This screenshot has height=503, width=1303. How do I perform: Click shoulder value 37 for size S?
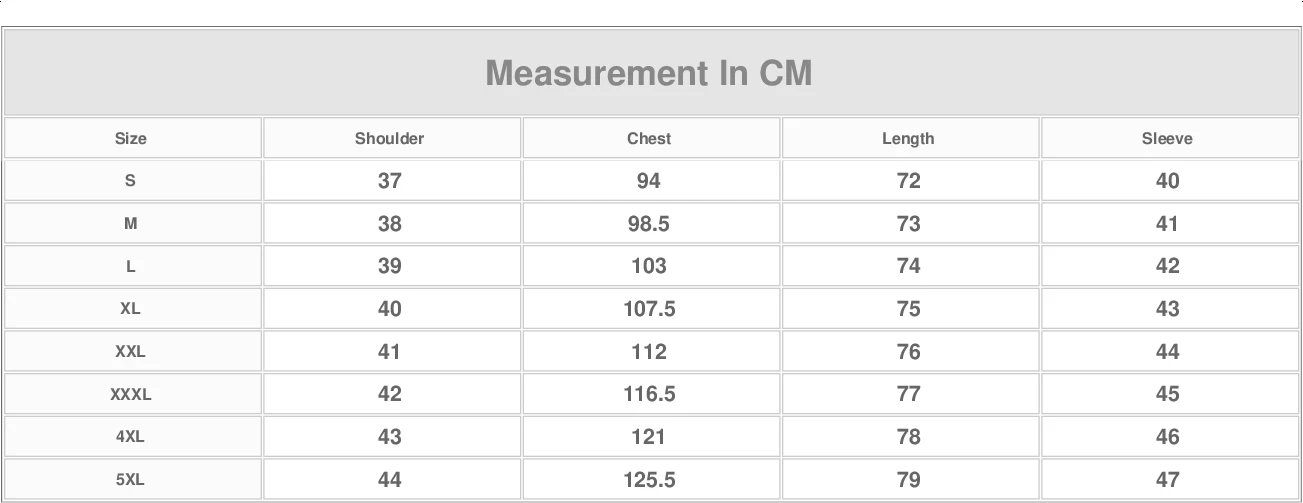389,181
